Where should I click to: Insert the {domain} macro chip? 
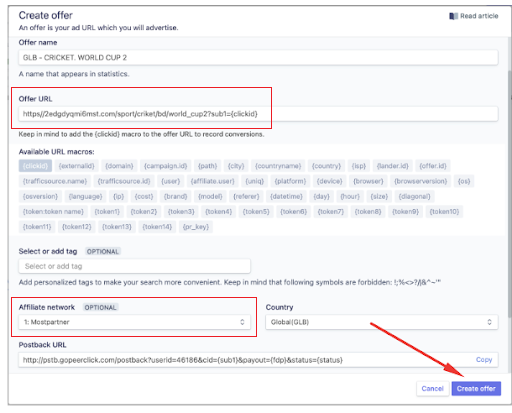[119, 166]
